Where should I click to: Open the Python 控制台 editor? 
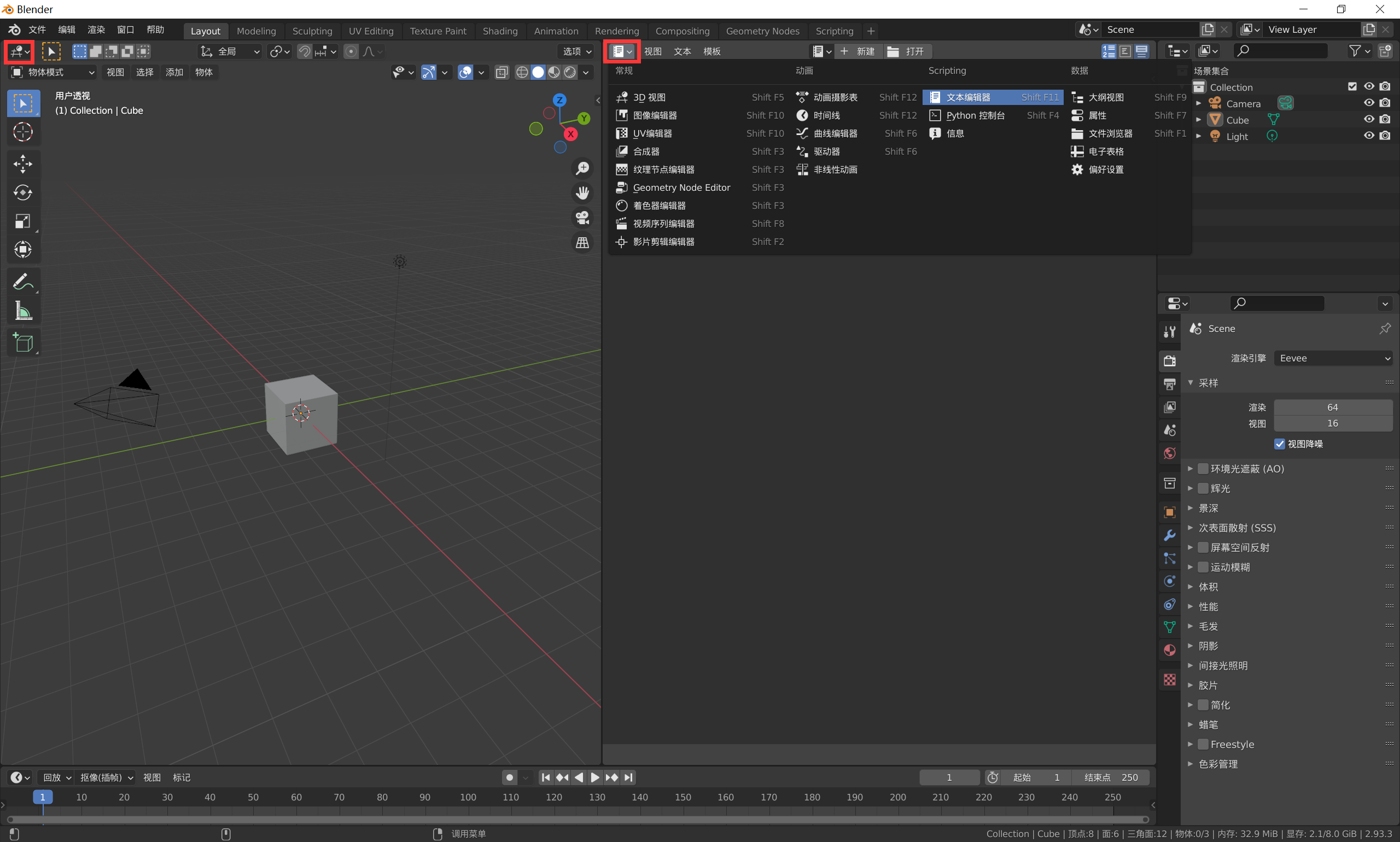tap(975, 115)
